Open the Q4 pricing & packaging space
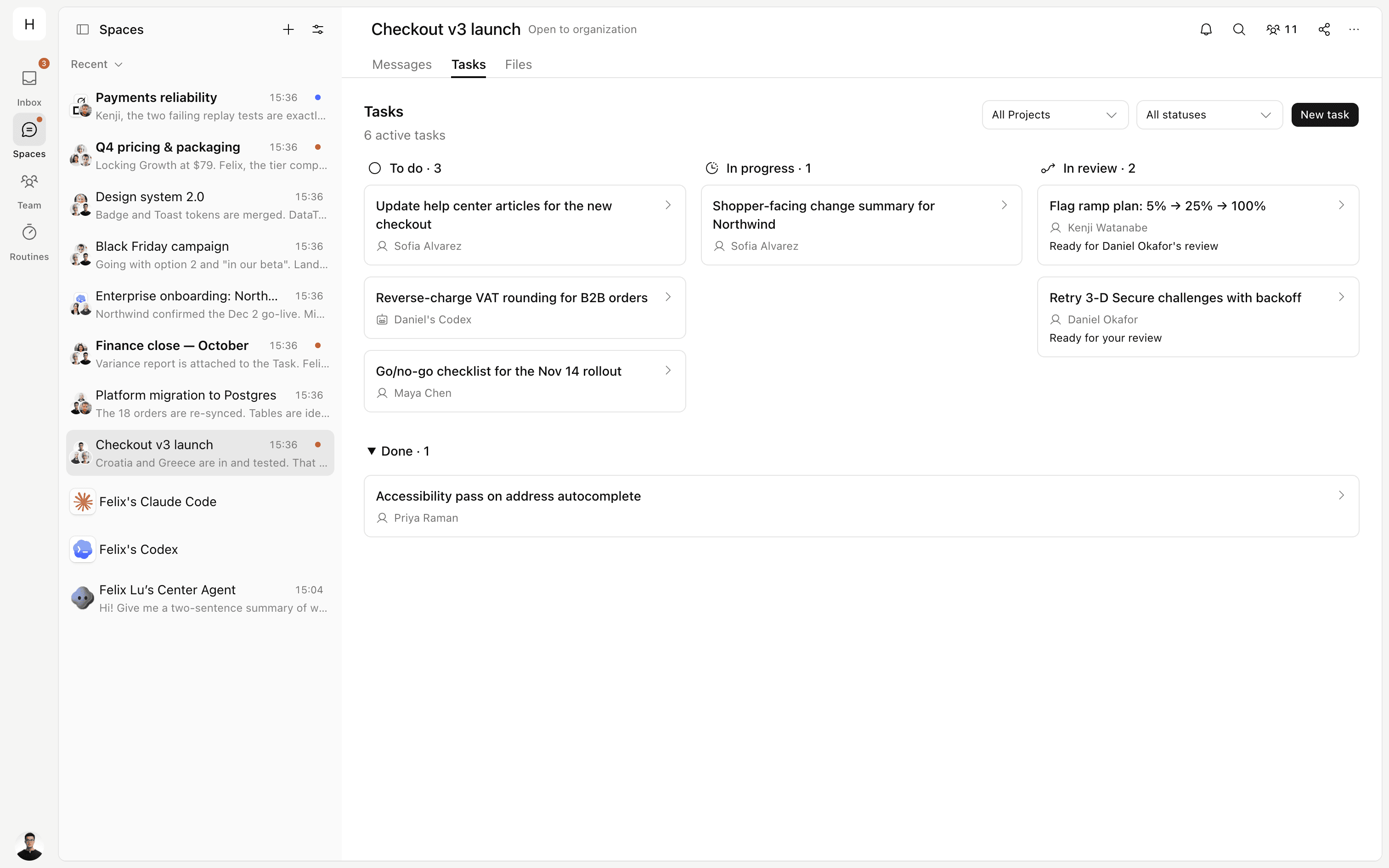This screenshot has width=1389, height=868. coord(200,156)
